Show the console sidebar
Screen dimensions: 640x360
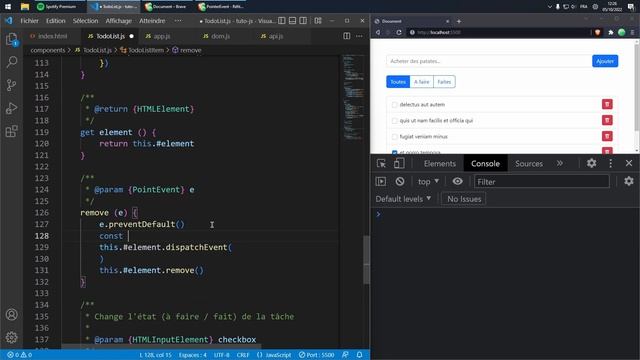click(381, 181)
